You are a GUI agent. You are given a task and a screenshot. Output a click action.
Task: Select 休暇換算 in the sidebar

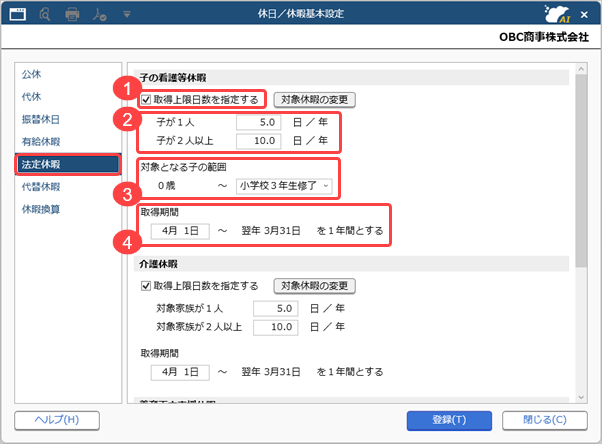[41, 209]
